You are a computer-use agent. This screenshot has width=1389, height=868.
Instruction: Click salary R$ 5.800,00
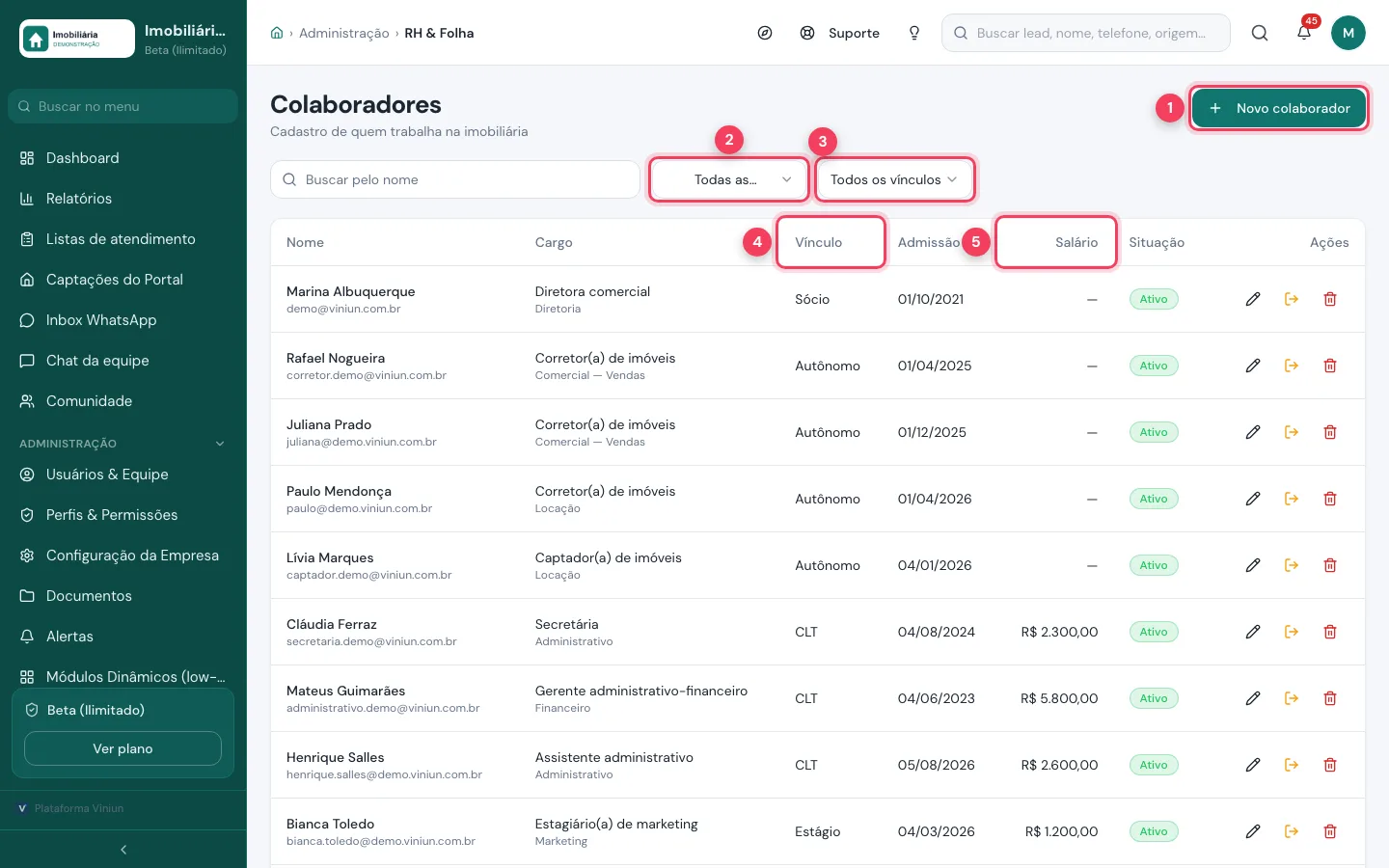pos(1059,698)
